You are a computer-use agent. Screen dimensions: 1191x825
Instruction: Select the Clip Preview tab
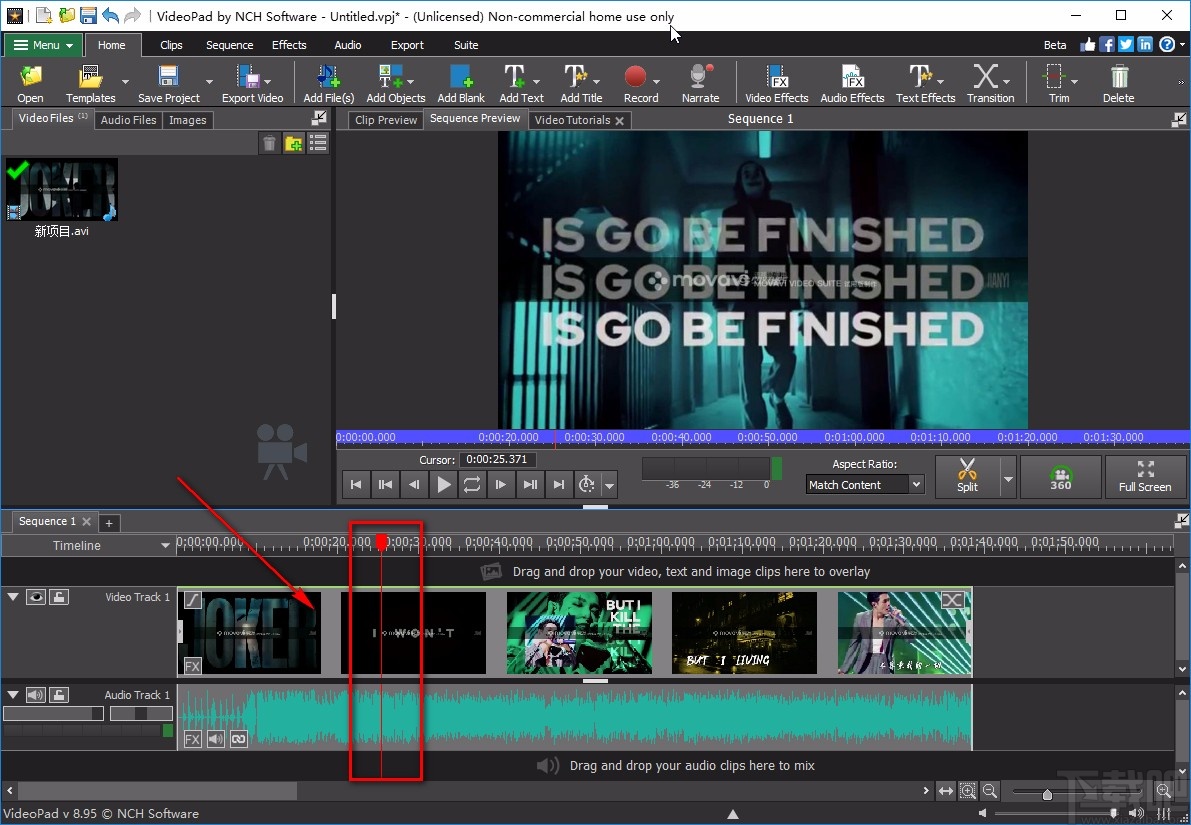pyautogui.click(x=385, y=119)
